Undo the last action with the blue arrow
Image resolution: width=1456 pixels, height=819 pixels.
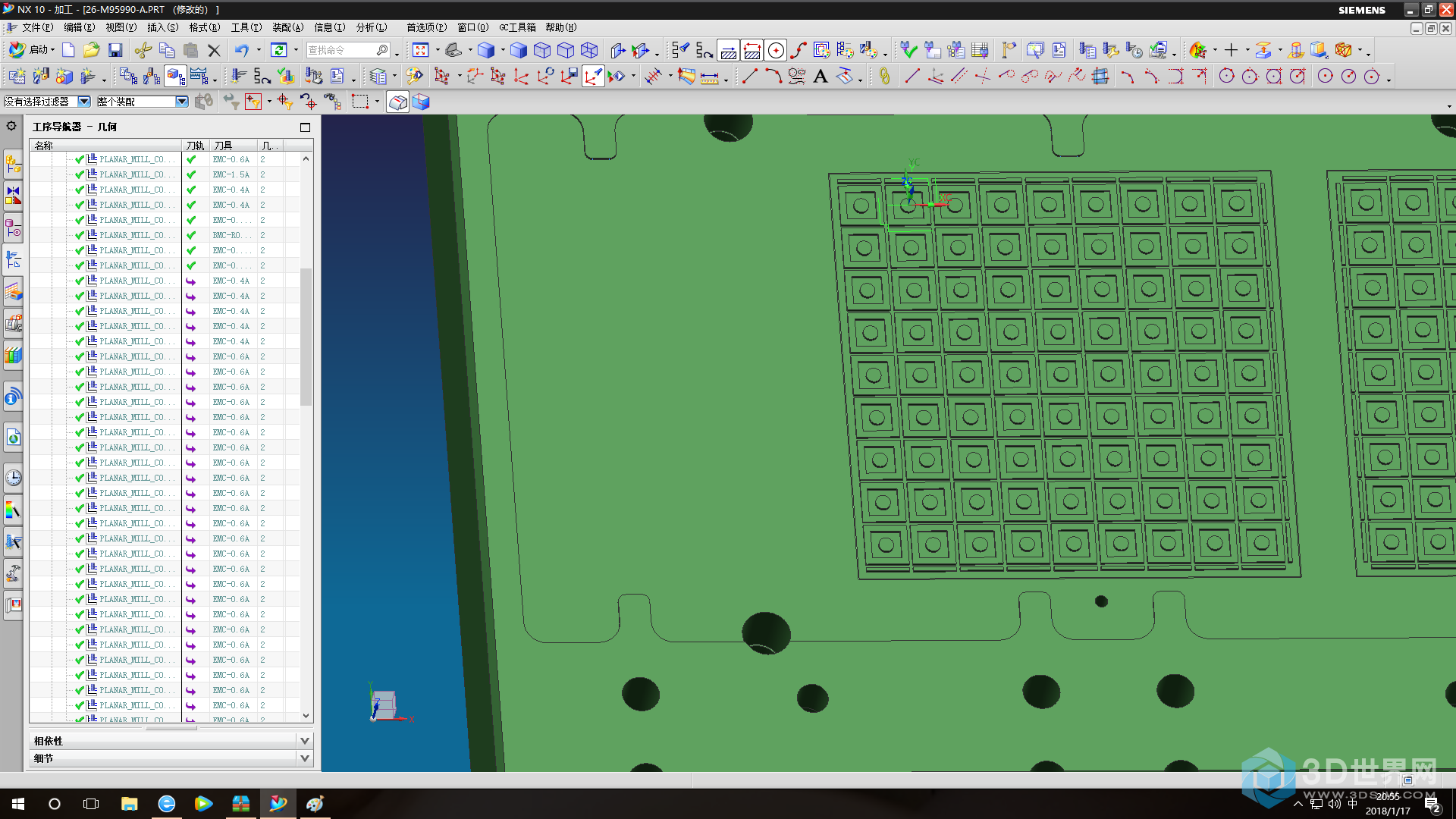pyautogui.click(x=242, y=50)
